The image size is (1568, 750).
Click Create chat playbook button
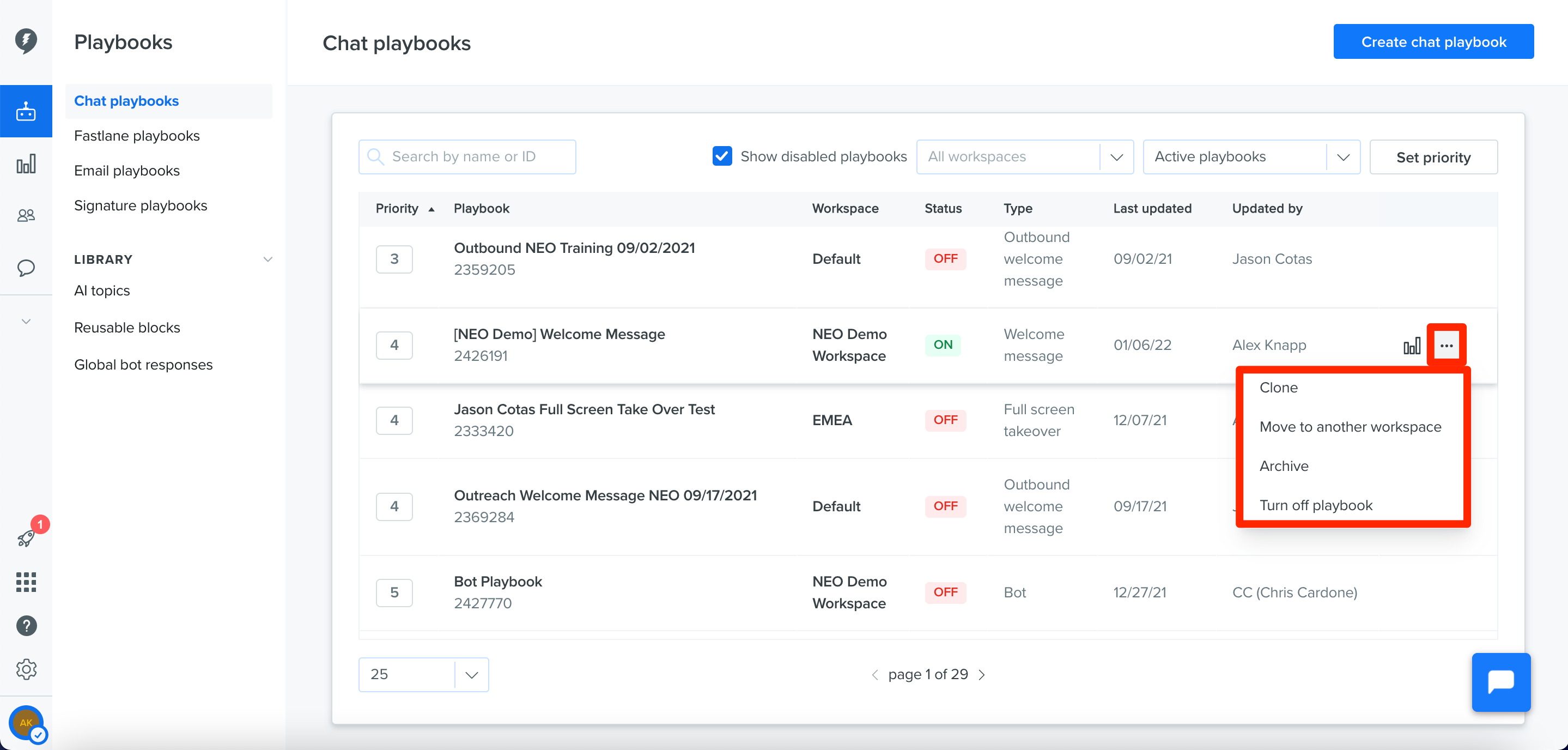pyautogui.click(x=1433, y=42)
